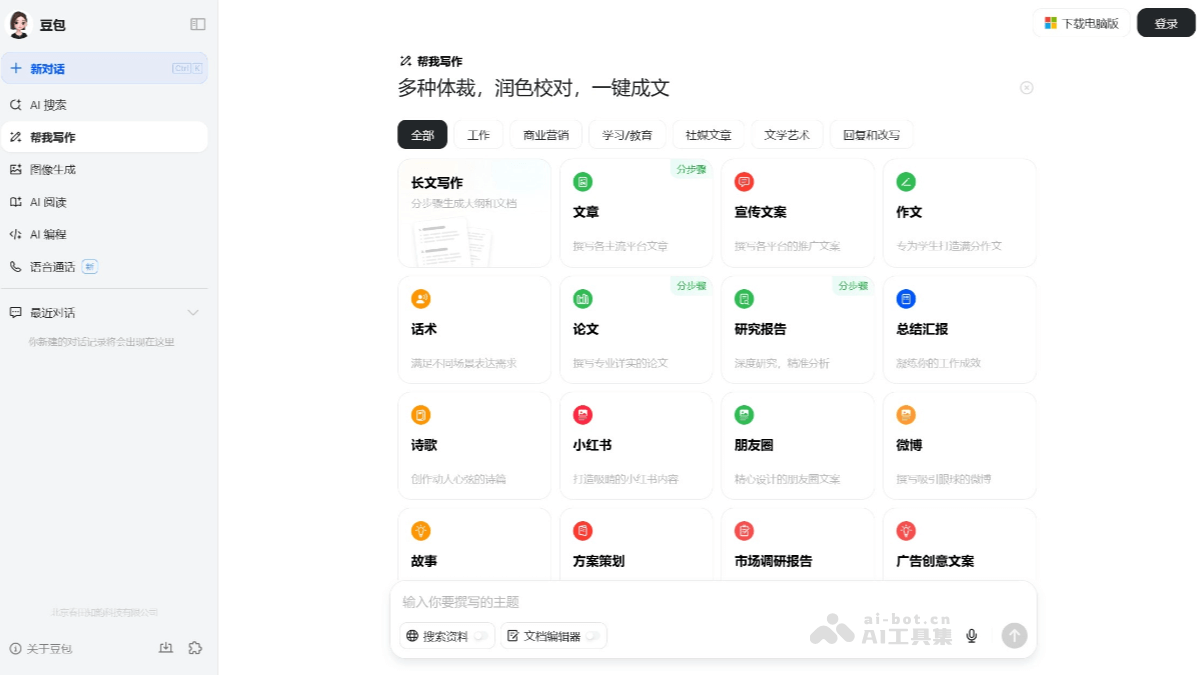Click the download icon next to 关于豆包

(x=166, y=648)
